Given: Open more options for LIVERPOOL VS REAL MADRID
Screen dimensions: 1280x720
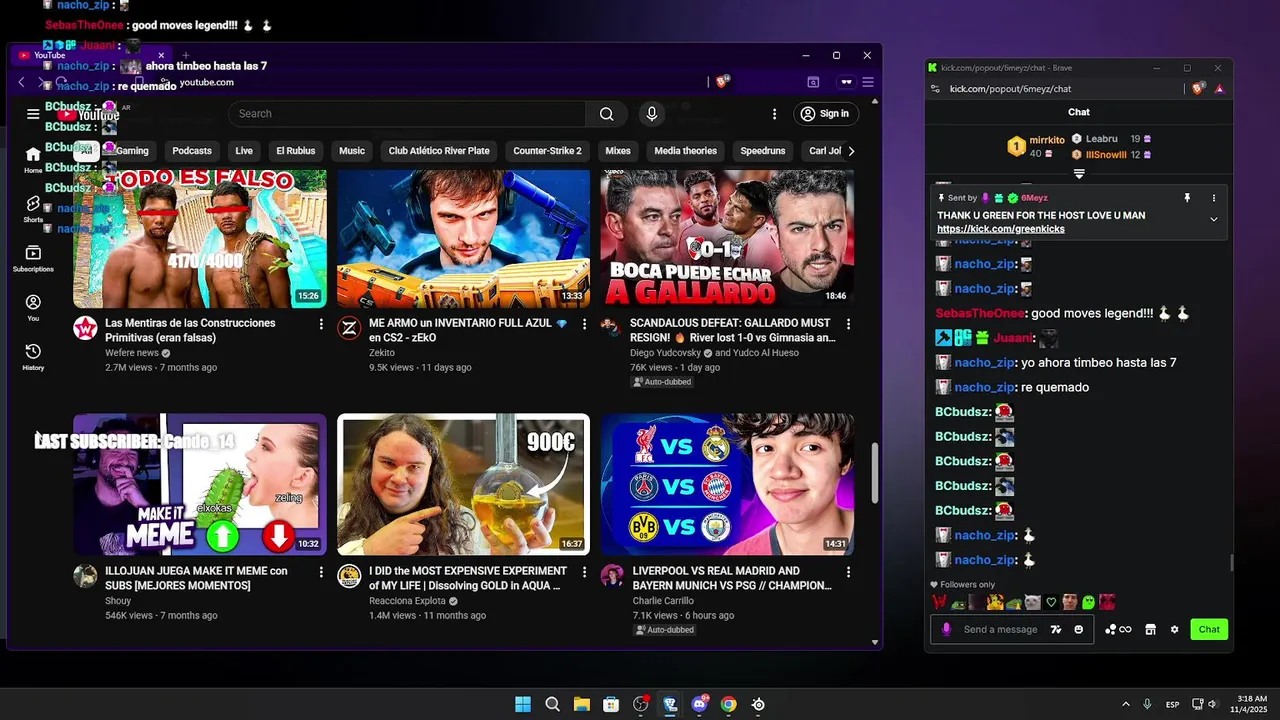Looking at the screenshot, I should pyautogui.click(x=848, y=572).
